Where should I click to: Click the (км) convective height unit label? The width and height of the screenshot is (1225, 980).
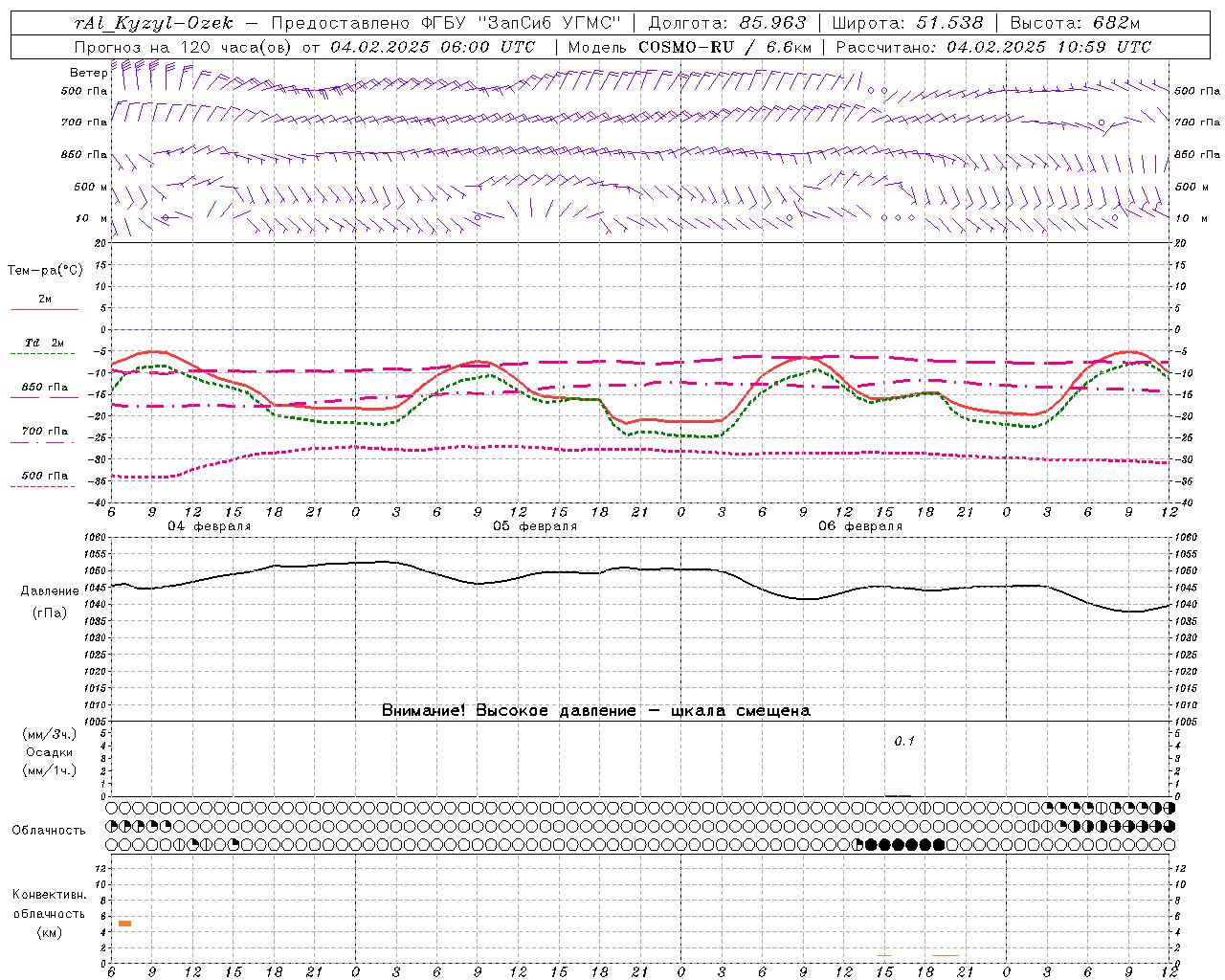49,932
